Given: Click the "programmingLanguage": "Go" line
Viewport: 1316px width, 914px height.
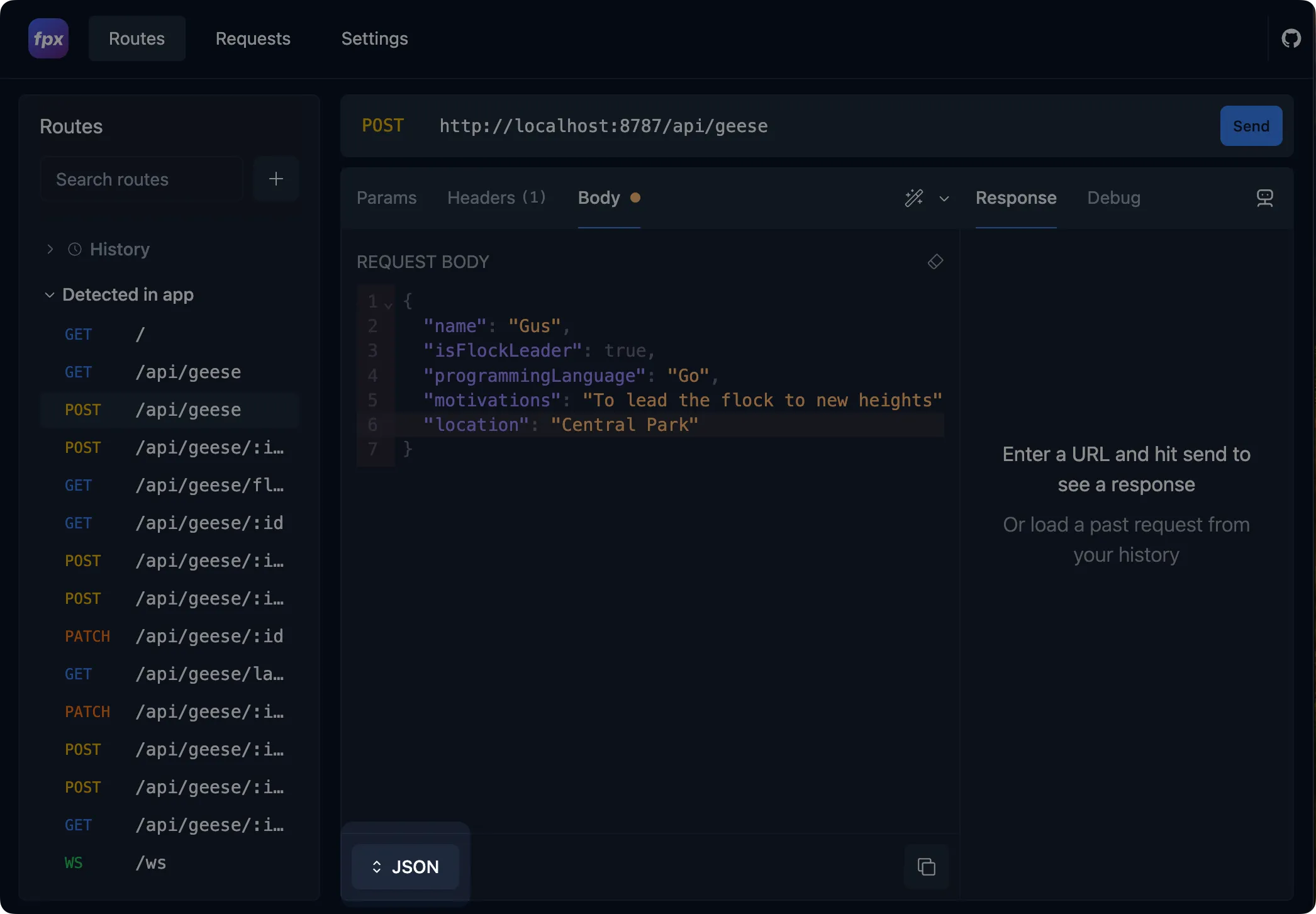Looking at the screenshot, I should [571, 376].
